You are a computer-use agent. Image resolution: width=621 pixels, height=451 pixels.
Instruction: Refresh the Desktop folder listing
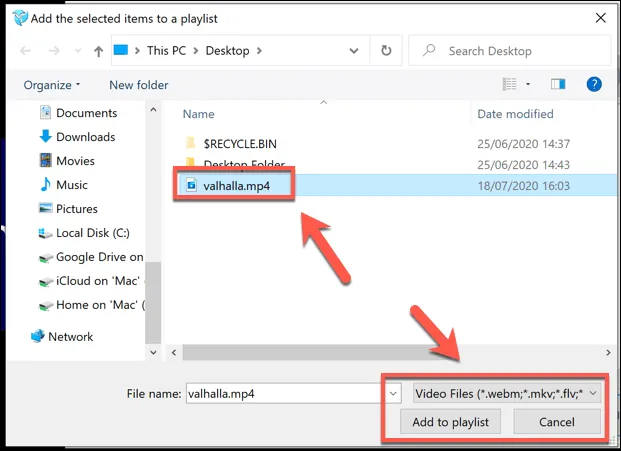click(386, 51)
